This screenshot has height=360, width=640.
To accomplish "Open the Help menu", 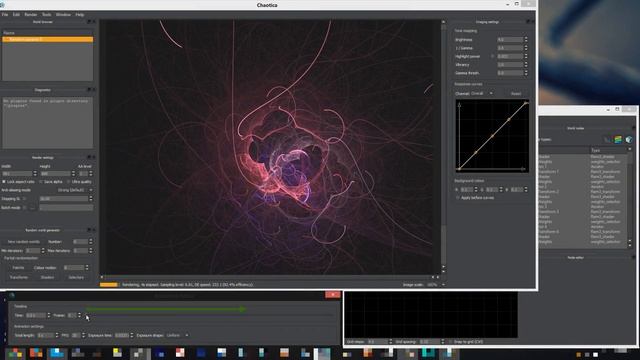I will click(x=80, y=15).
